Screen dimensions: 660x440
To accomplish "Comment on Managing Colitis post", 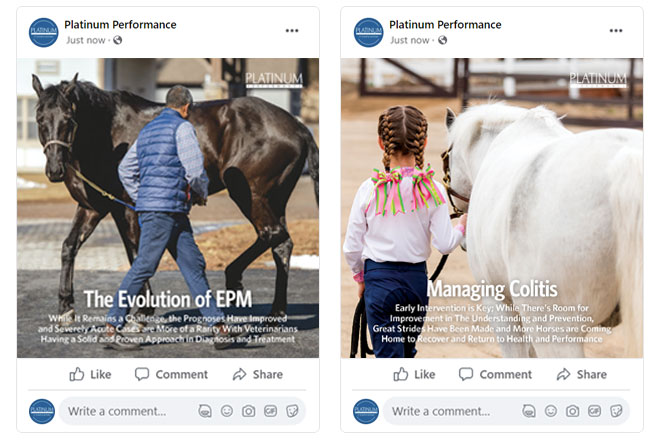I will pos(495,374).
